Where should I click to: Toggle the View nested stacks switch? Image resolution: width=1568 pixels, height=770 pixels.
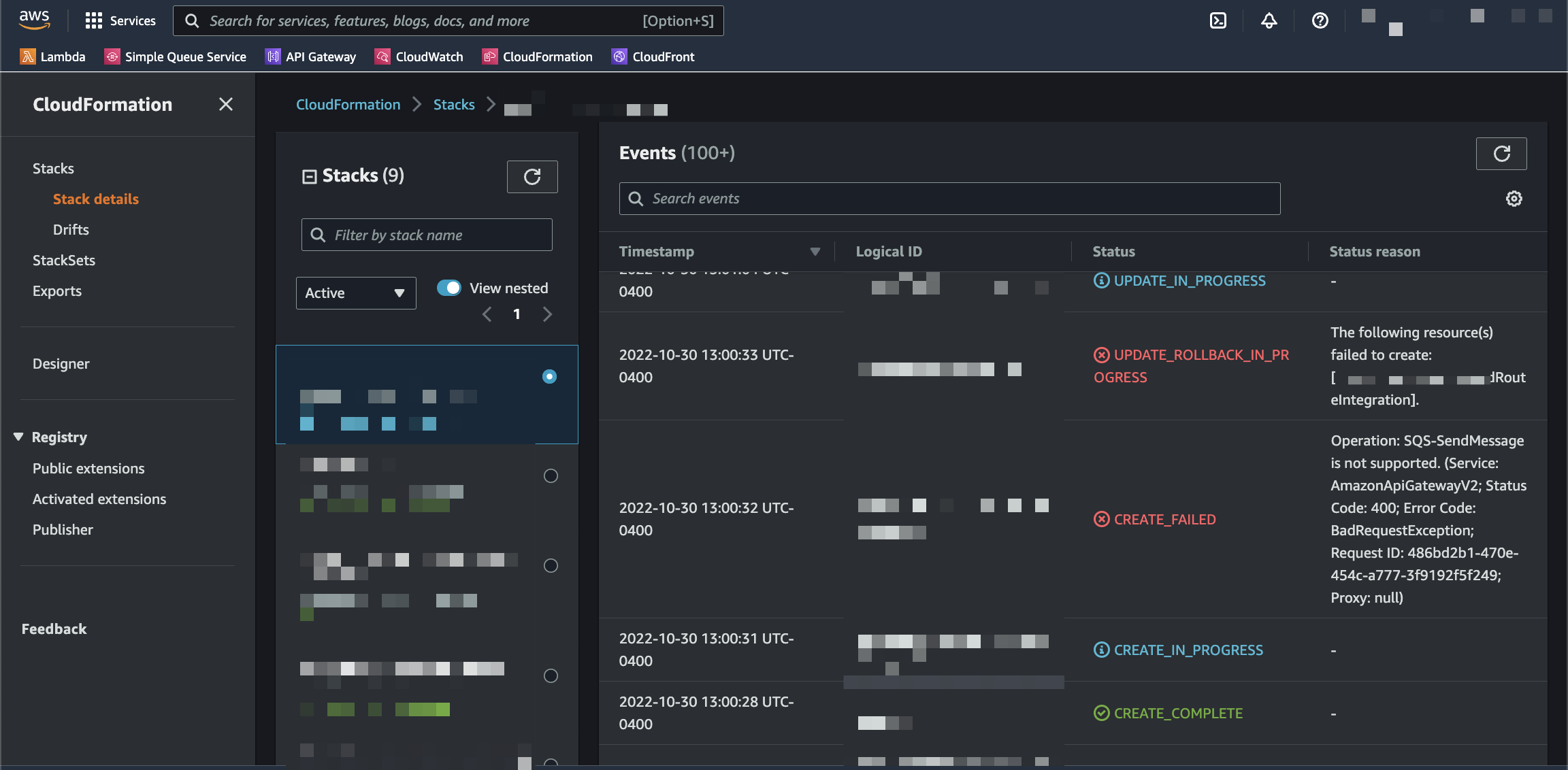(x=448, y=288)
